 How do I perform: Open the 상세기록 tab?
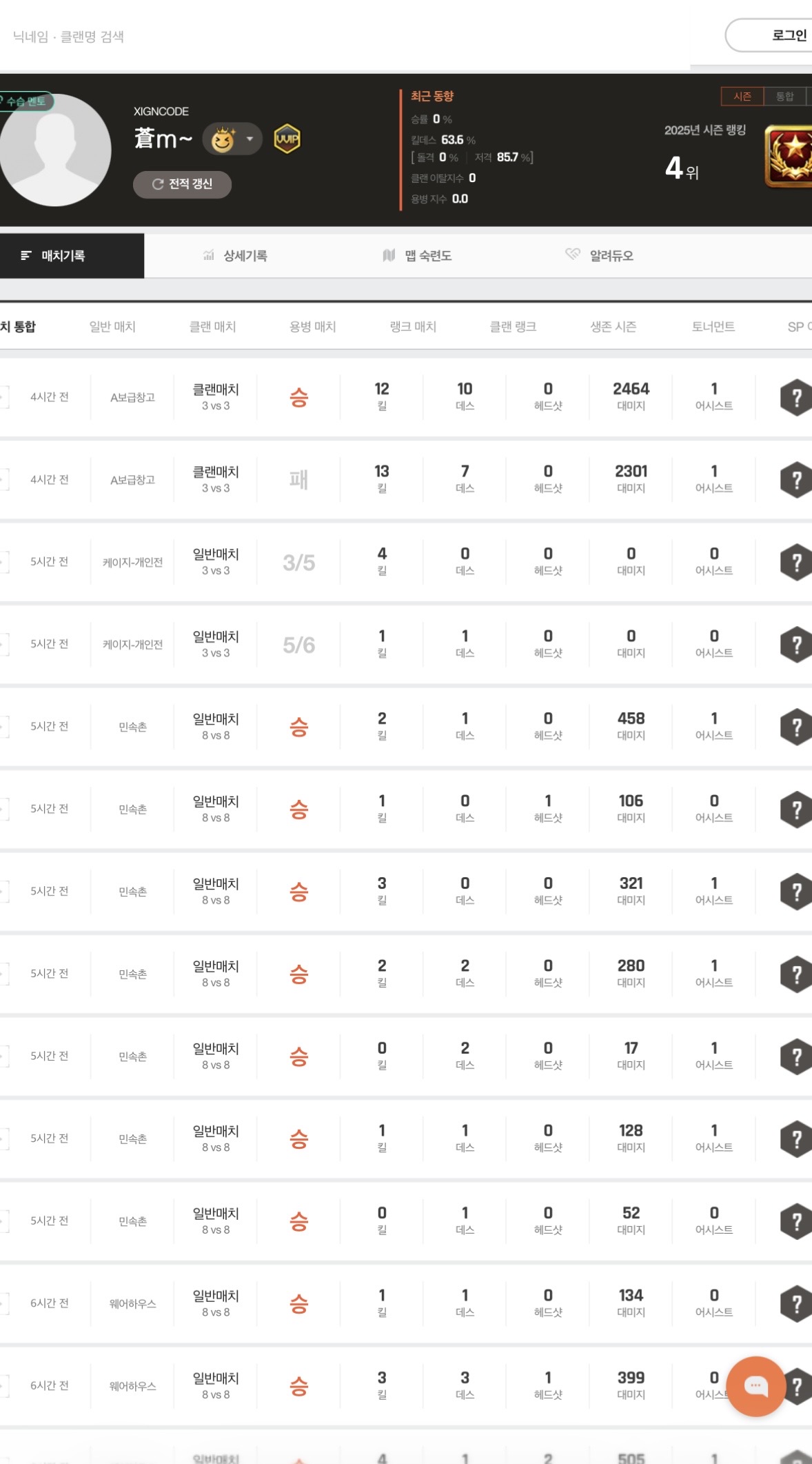click(236, 256)
